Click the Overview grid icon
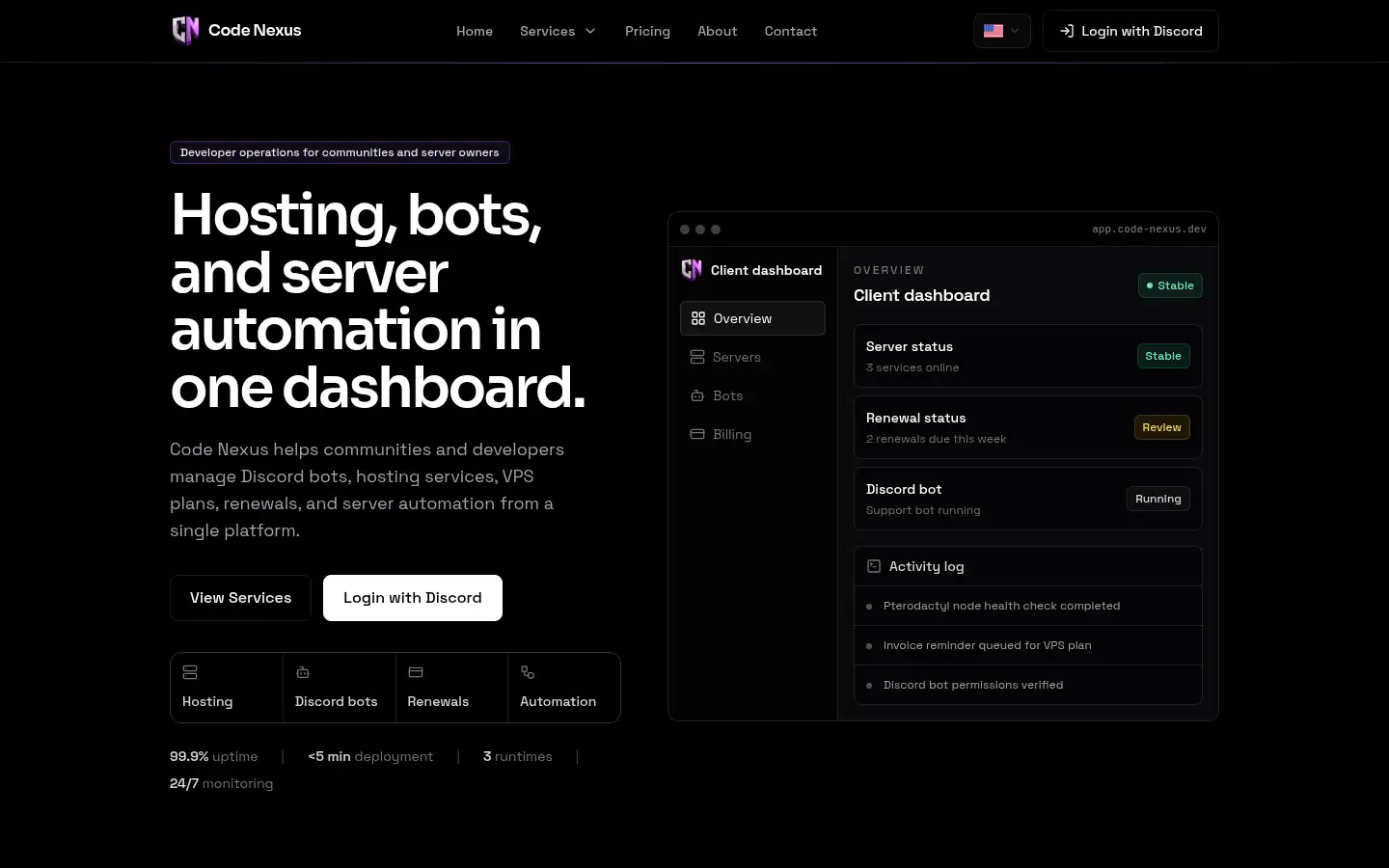 coord(698,318)
